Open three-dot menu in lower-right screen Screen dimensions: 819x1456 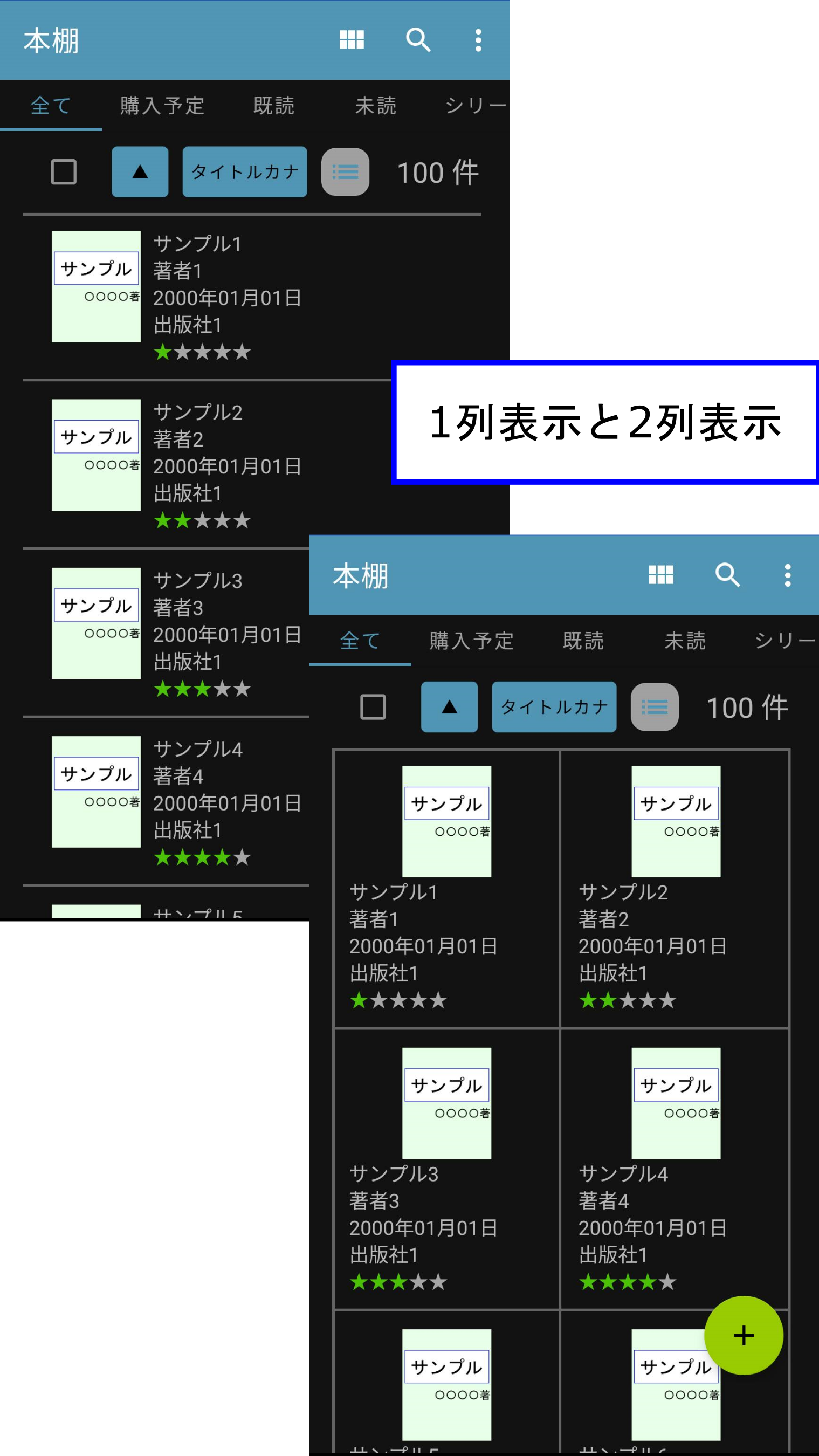coord(787,575)
